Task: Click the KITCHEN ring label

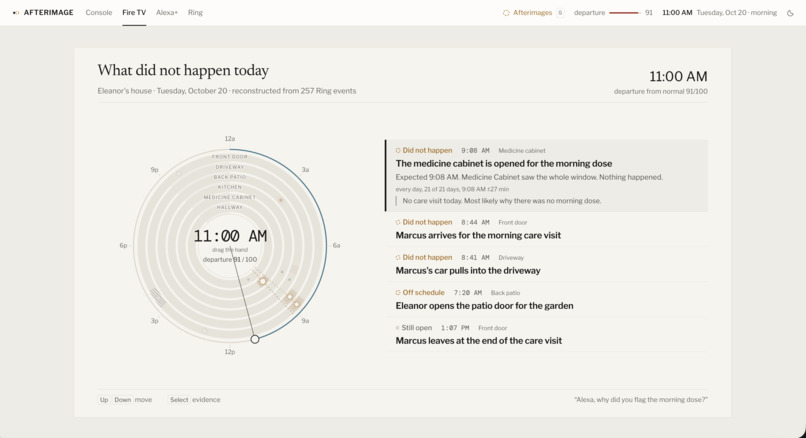Action: pos(230,187)
